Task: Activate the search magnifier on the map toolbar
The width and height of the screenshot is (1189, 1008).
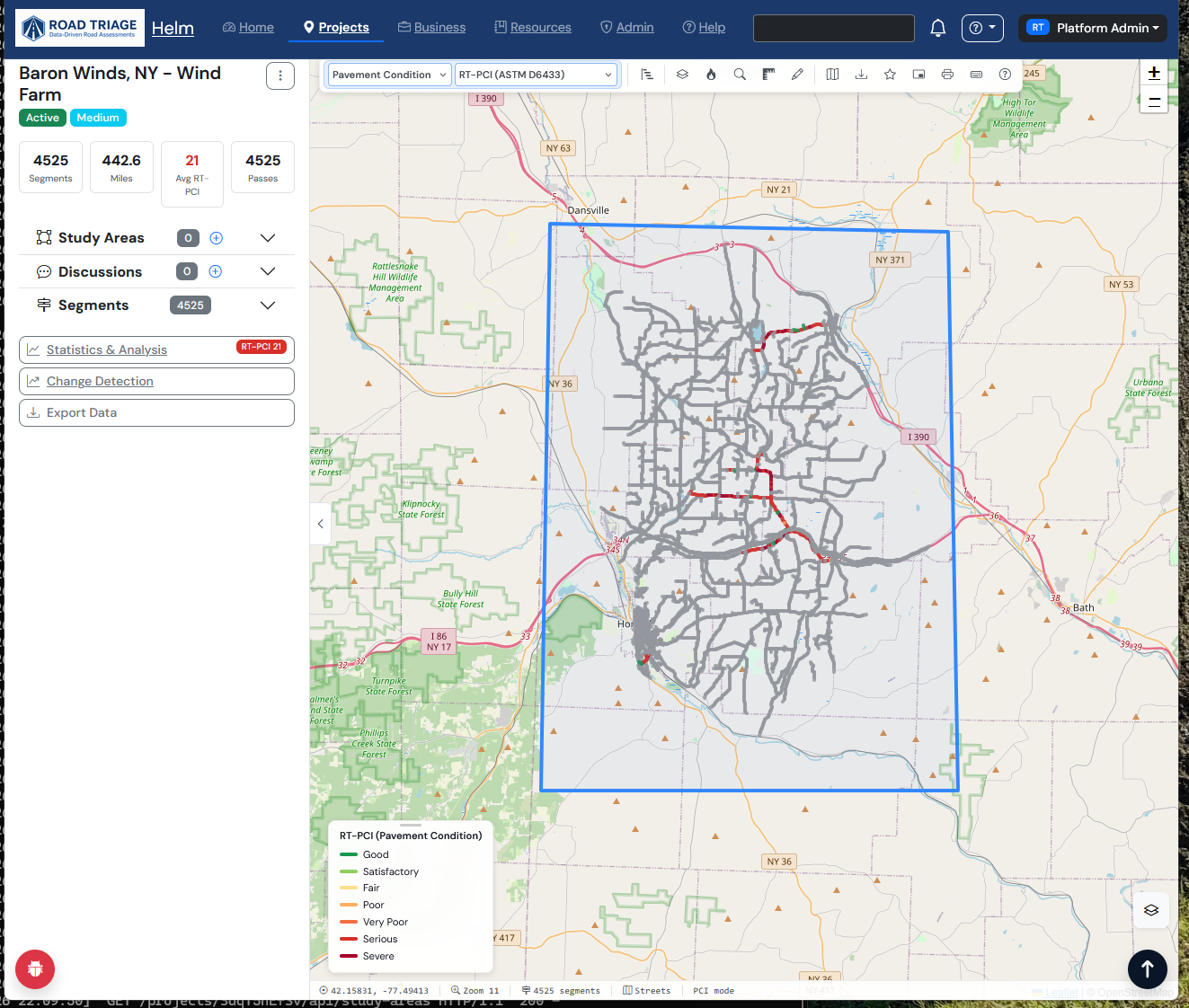Action: pos(740,75)
